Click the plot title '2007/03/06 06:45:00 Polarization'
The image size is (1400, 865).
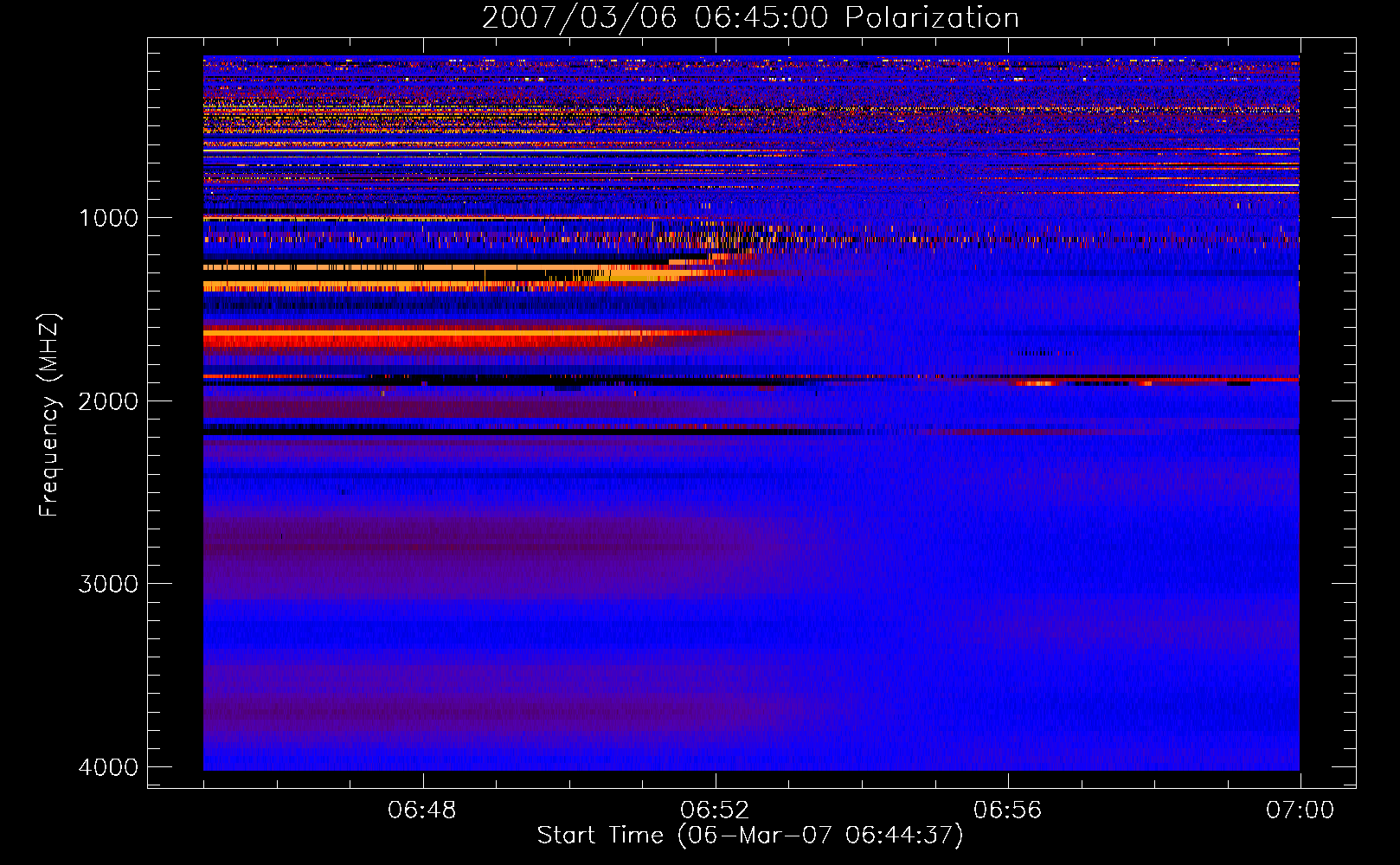pos(750,17)
